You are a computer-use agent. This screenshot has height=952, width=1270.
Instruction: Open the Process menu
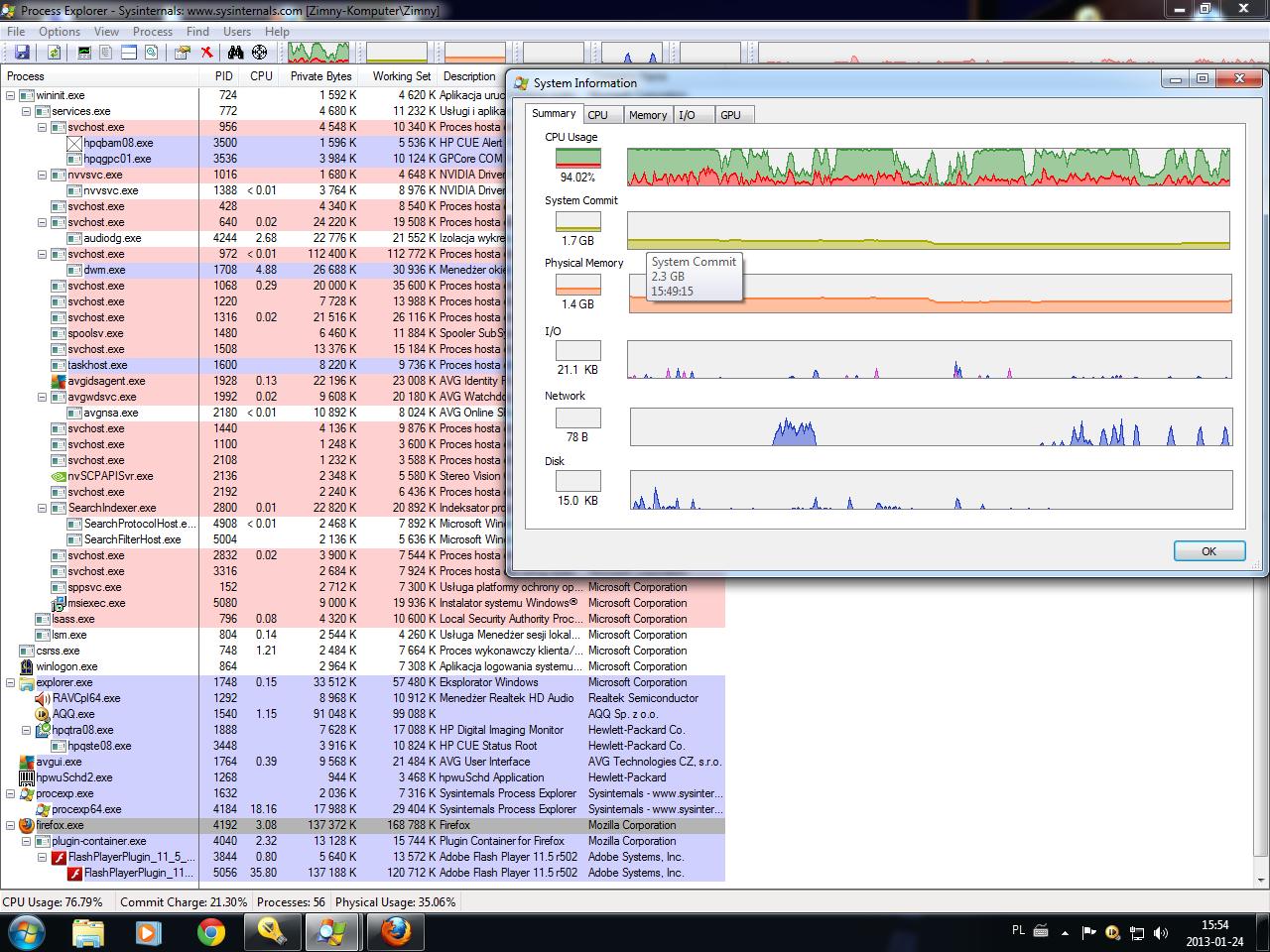pyautogui.click(x=153, y=32)
